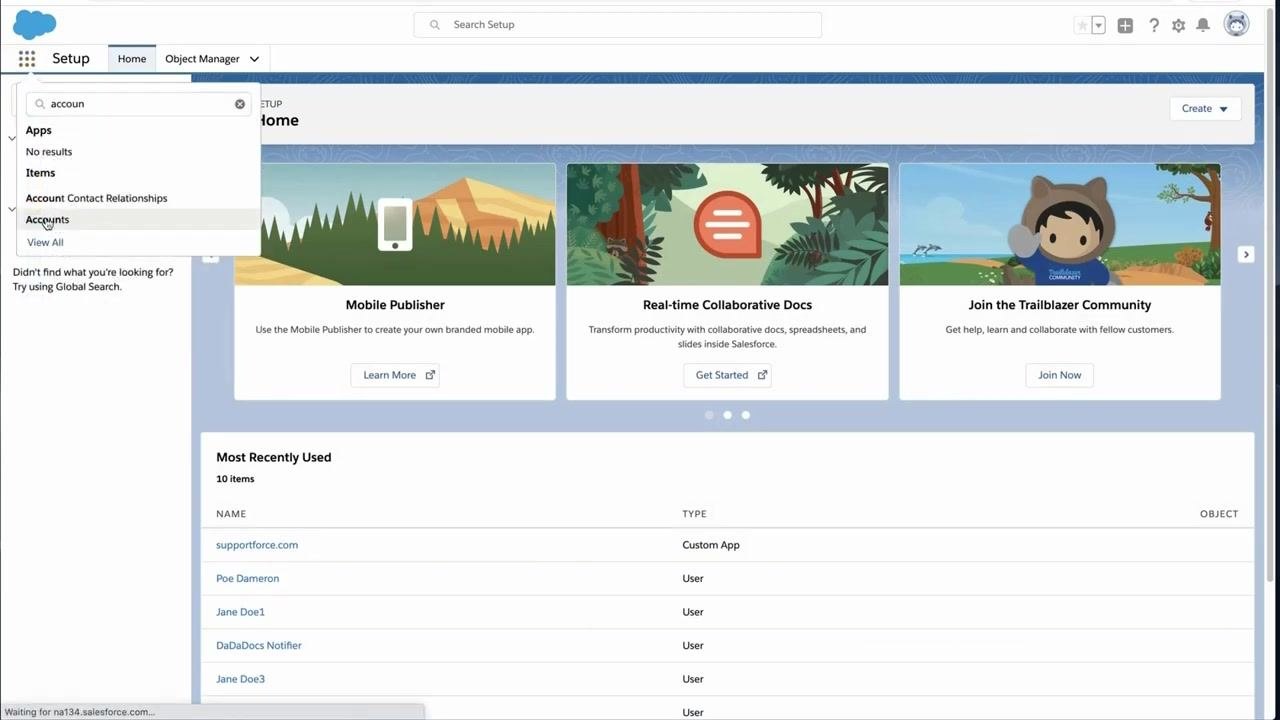Click Get Started for Collaborative Docs

(727, 375)
